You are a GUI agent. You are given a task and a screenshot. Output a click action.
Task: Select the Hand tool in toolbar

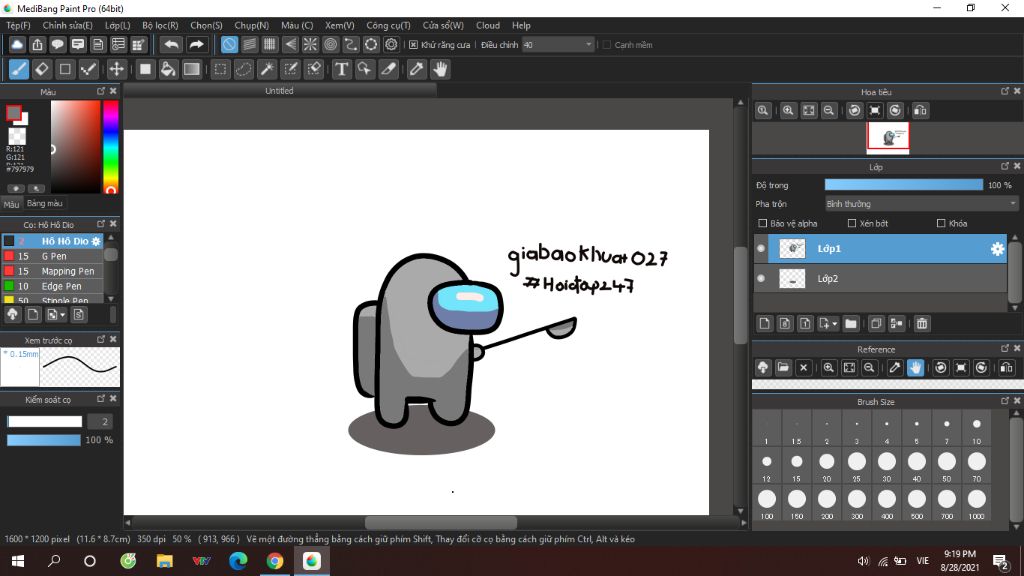pyautogui.click(x=440, y=69)
